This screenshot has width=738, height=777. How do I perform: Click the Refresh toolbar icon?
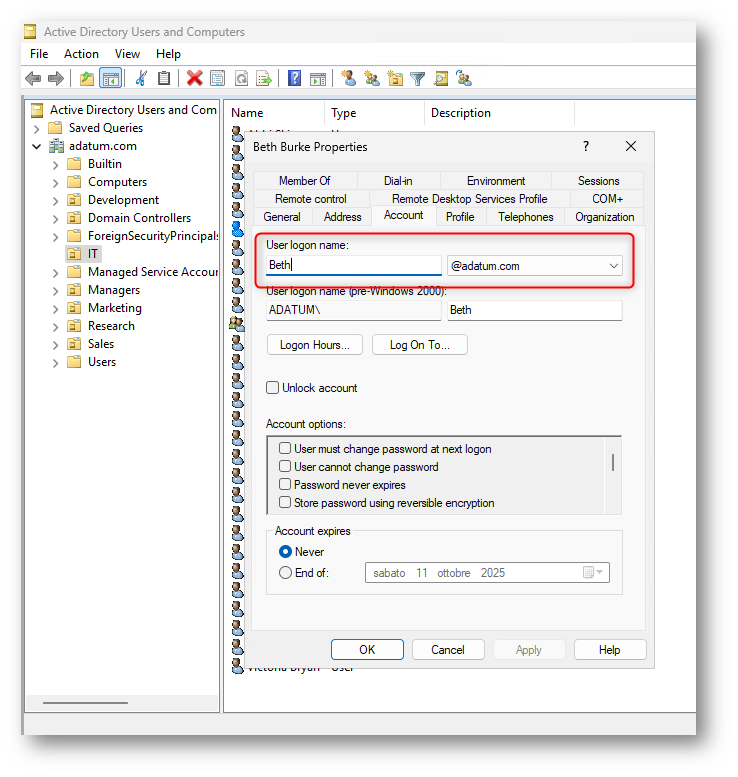pos(241,78)
